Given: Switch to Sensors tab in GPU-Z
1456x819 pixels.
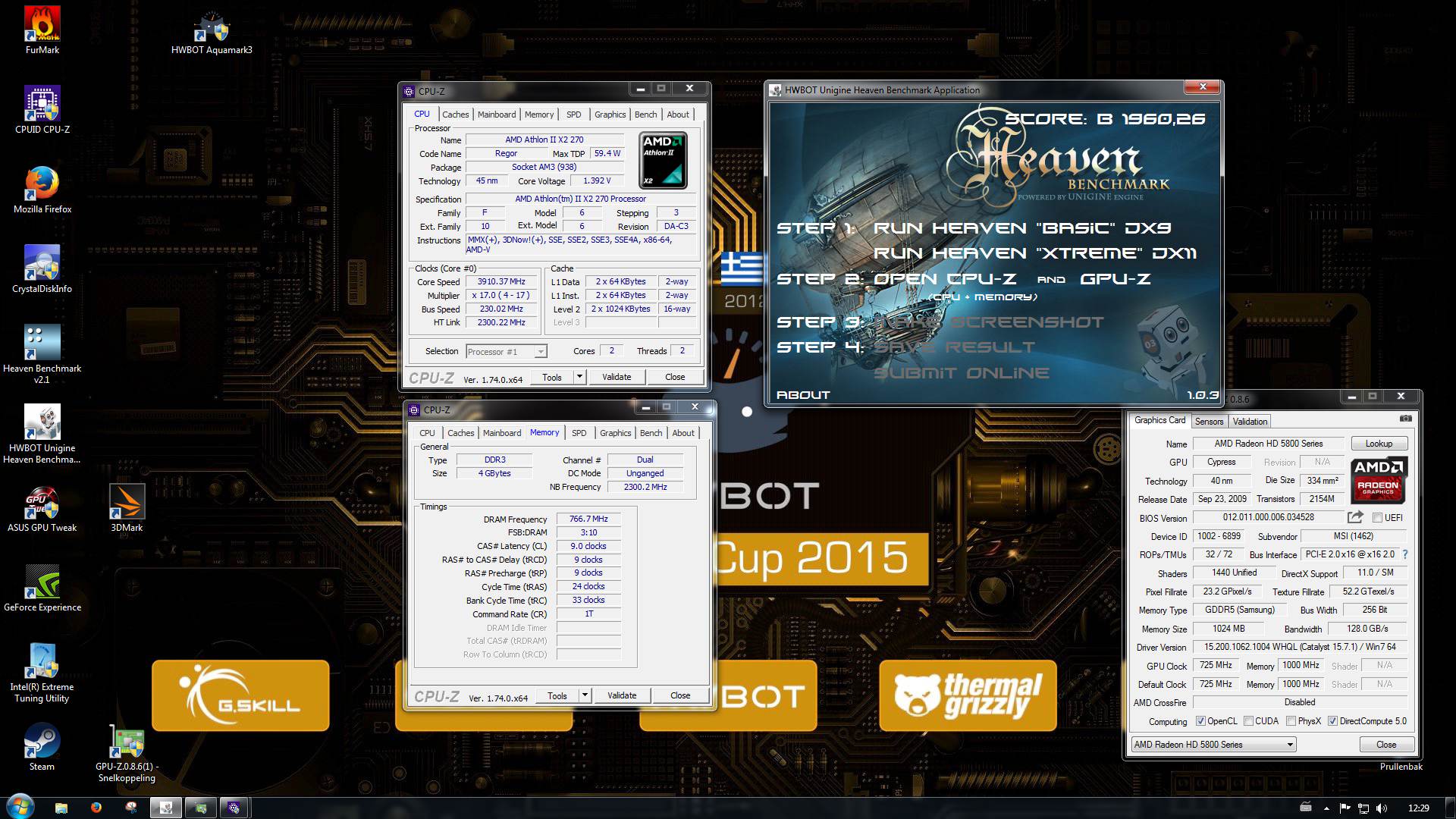Looking at the screenshot, I should click(x=1209, y=422).
